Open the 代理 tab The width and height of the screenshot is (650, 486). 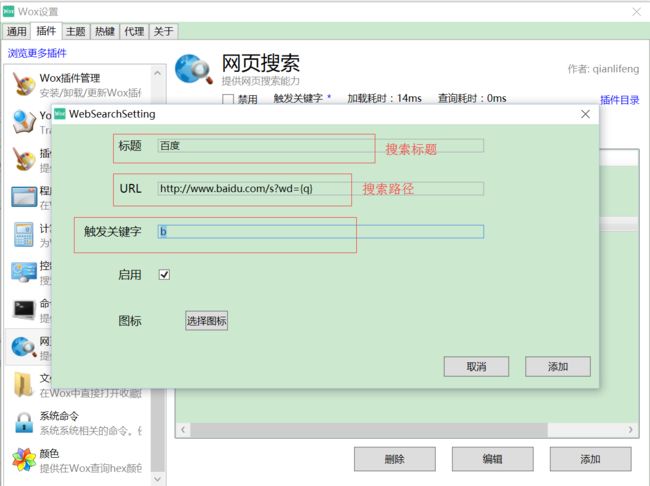tap(134, 32)
